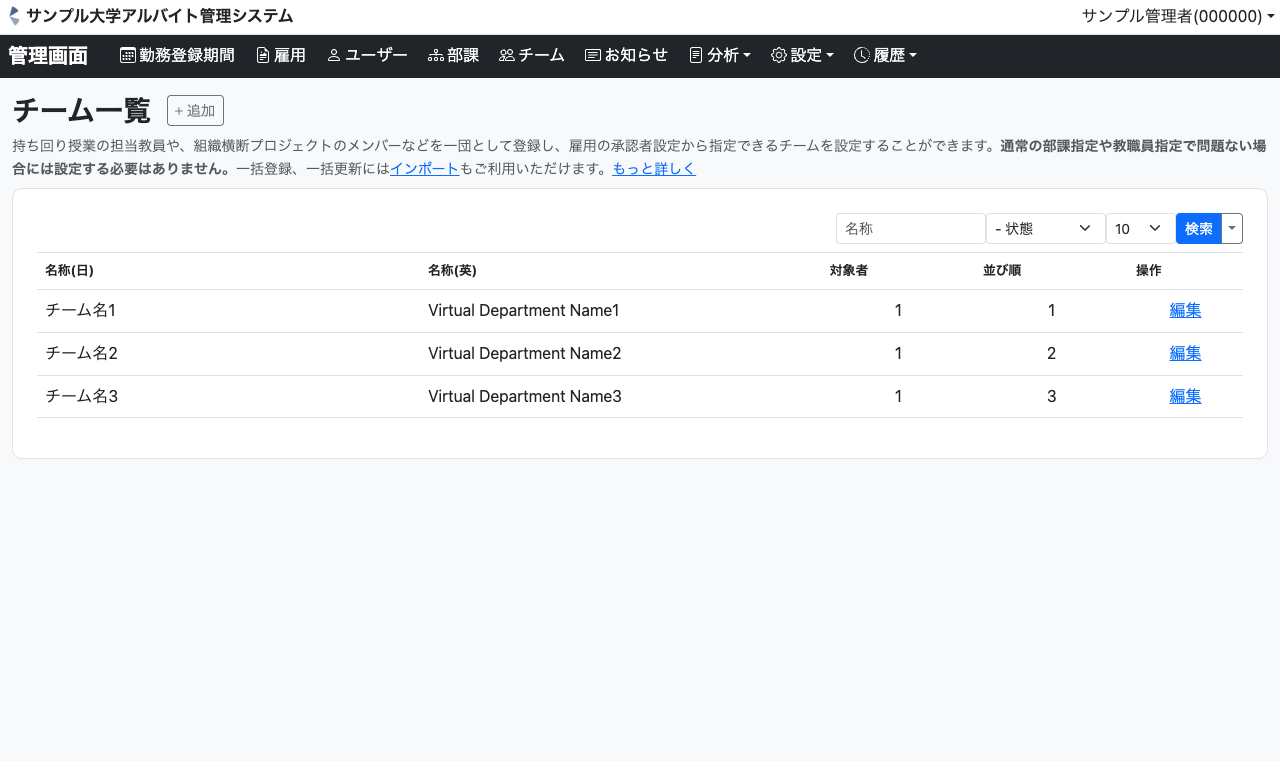Edit チーム名2 via its 編集 link
This screenshot has height=761, width=1280.
1185,353
